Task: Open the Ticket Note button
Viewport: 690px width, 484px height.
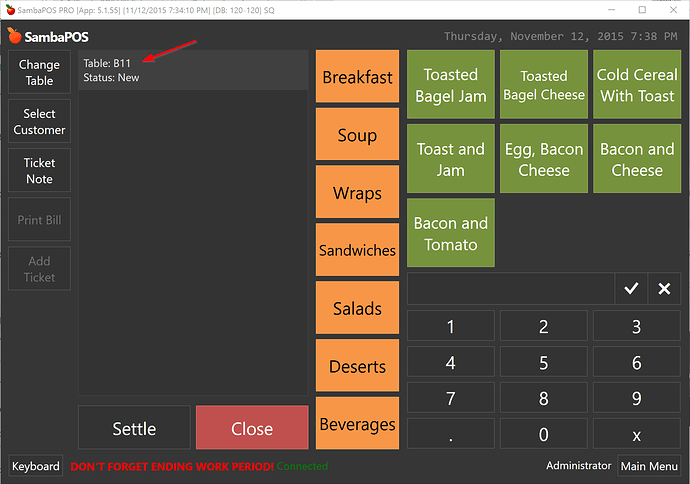Action: pos(40,171)
